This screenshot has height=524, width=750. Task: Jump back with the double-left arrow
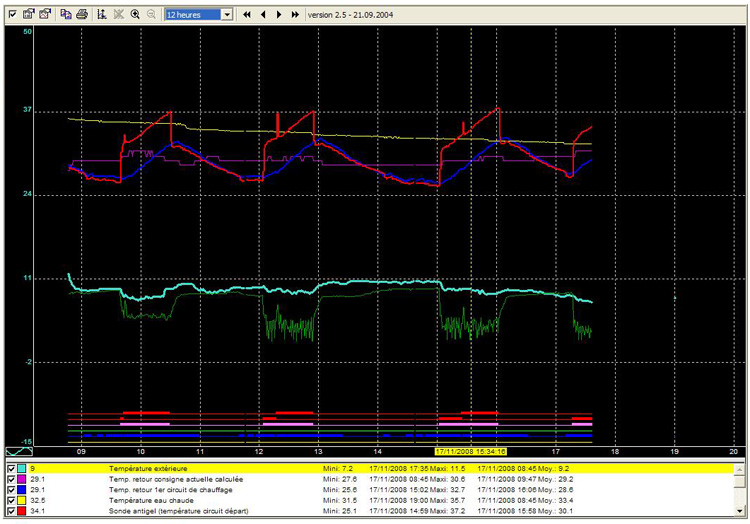(x=247, y=15)
